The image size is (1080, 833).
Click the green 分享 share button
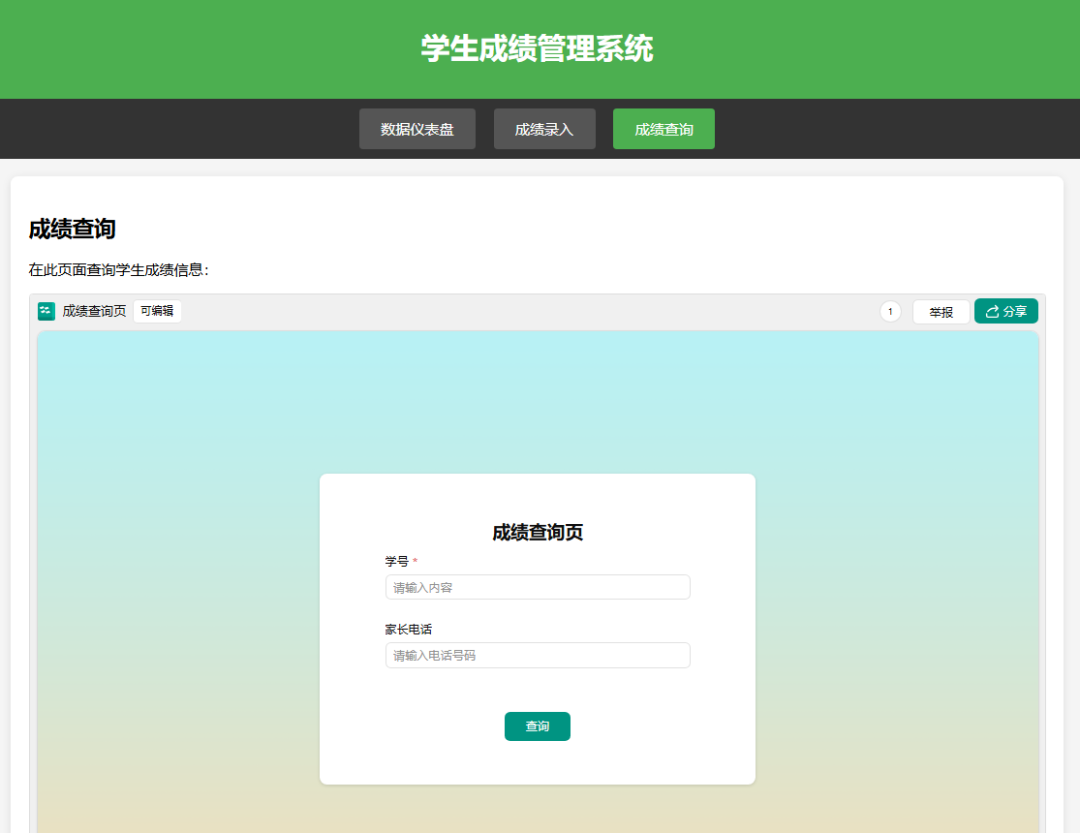[x=1005, y=311]
